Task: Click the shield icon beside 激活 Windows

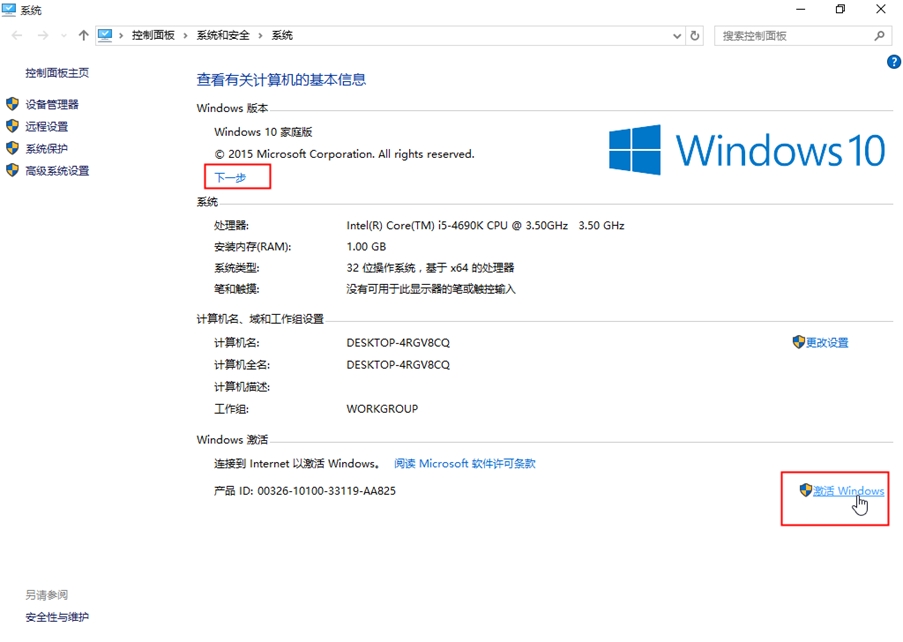Action: point(806,490)
